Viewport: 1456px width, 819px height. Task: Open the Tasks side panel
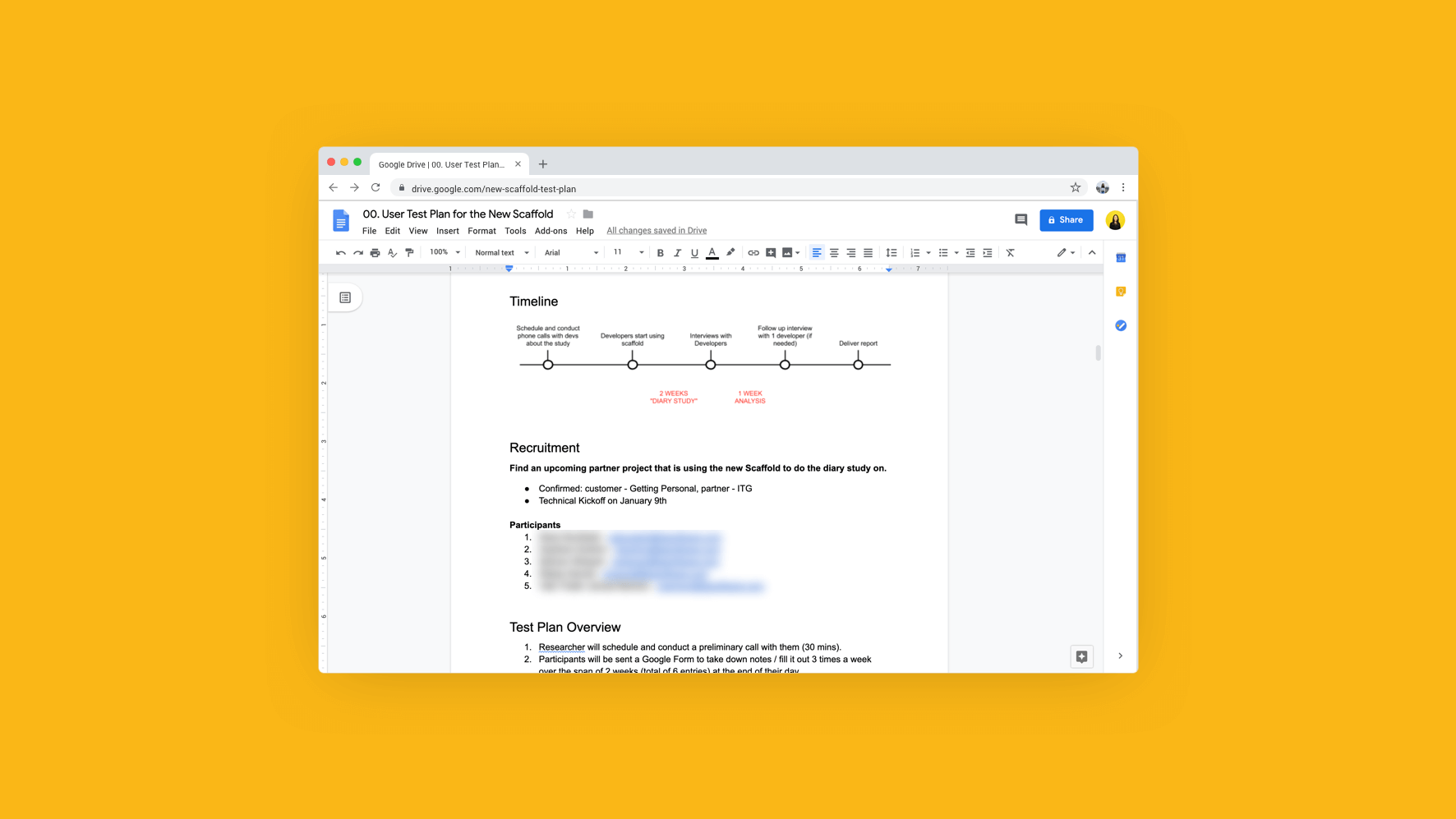1121,326
